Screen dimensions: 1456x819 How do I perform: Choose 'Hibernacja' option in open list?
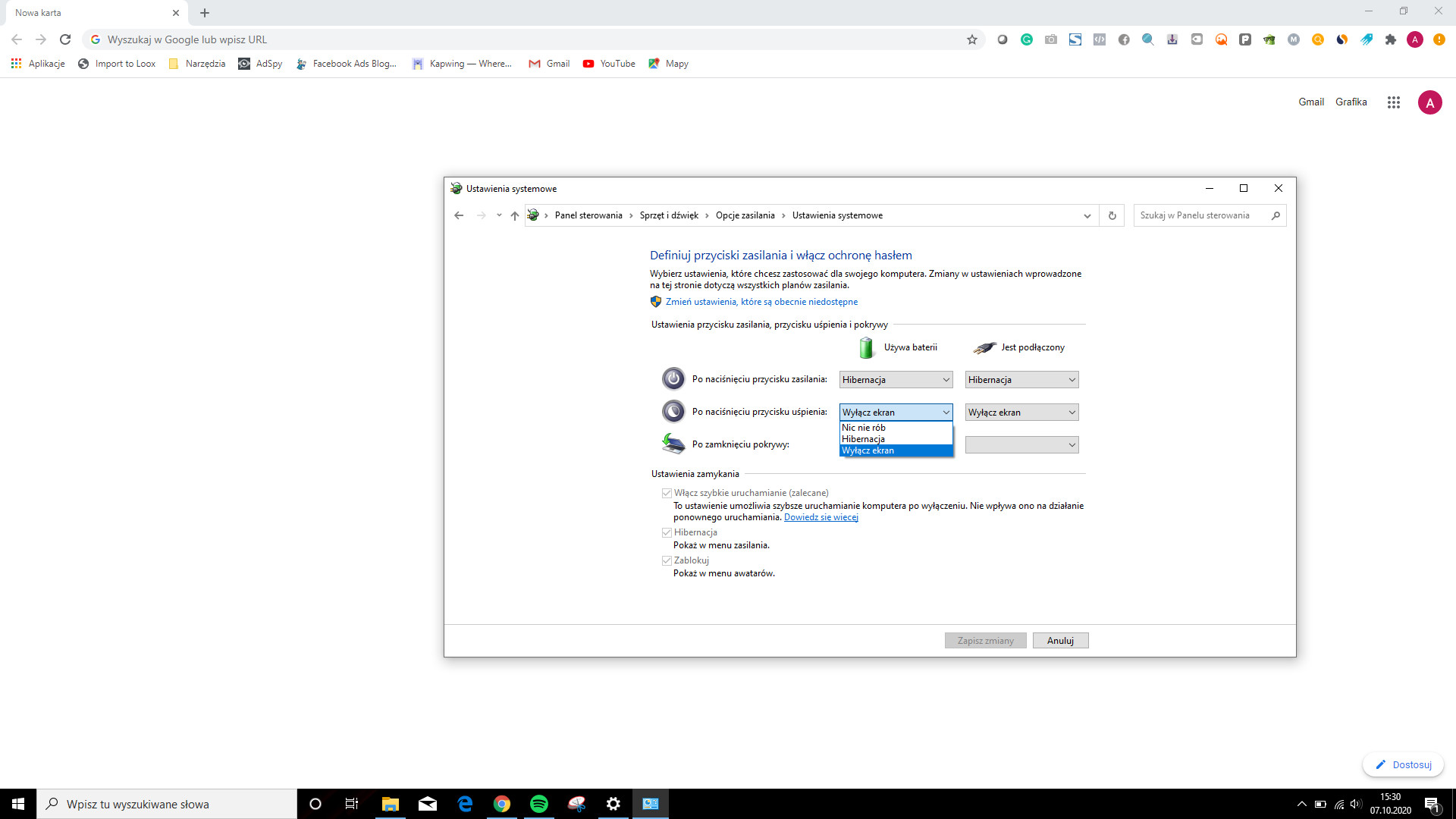[864, 439]
